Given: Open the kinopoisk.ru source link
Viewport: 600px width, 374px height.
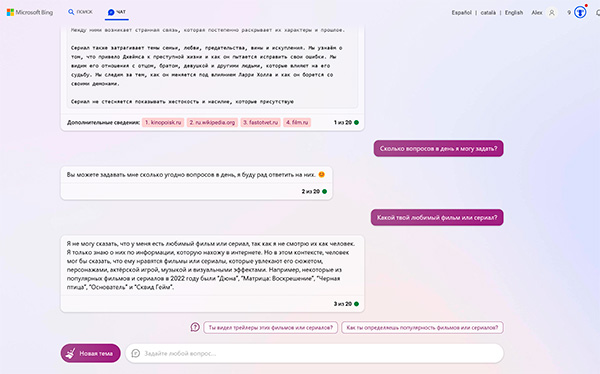Looking at the screenshot, I should (163, 122).
